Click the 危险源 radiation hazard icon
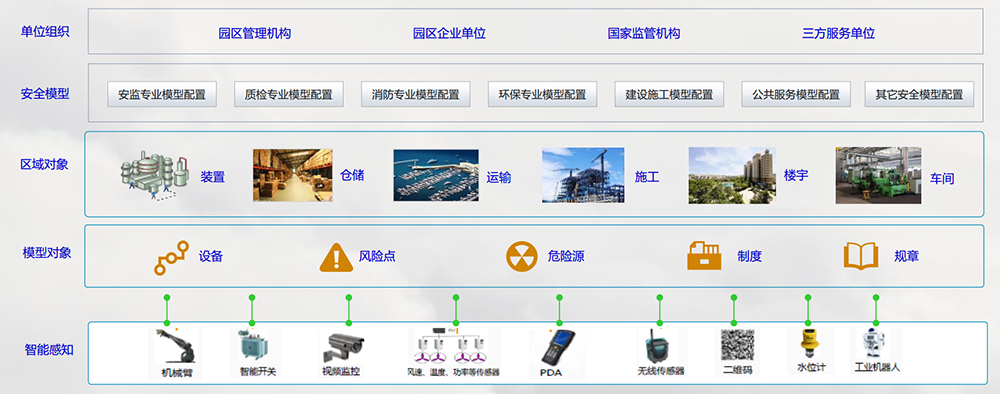The height and width of the screenshot is (394, 1000). 522,256
